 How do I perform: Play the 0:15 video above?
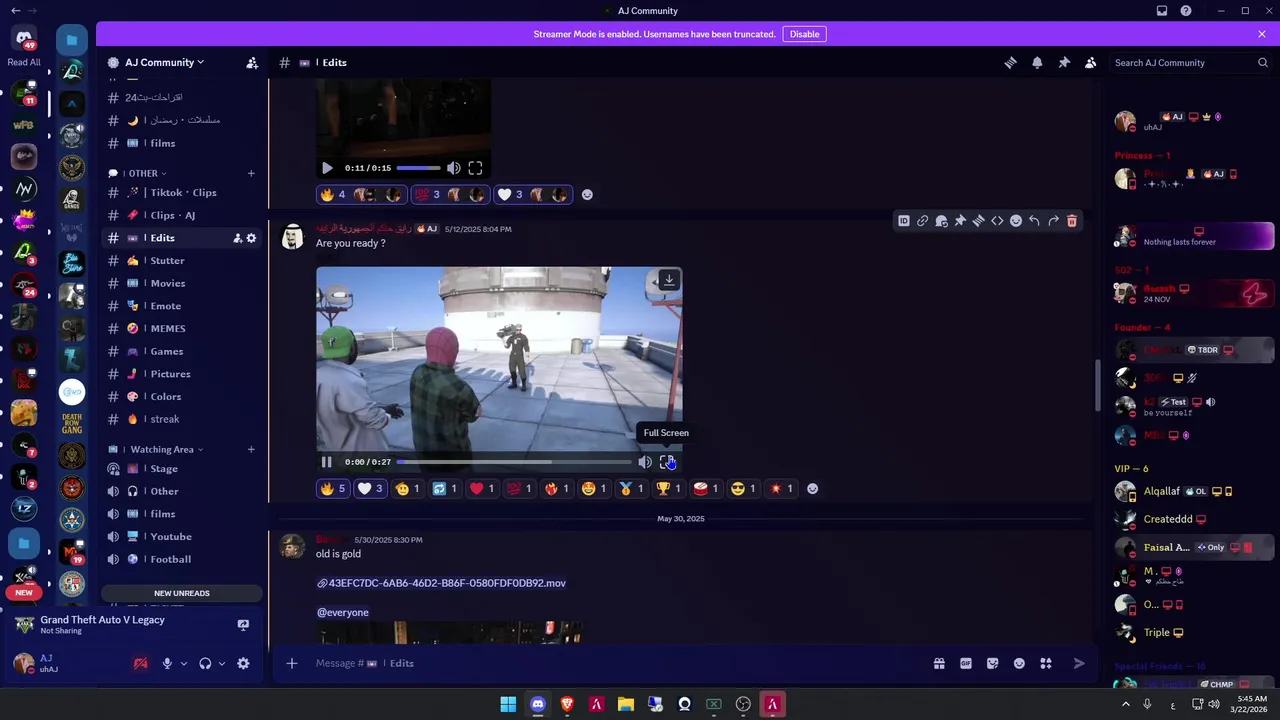click(327, 168)
